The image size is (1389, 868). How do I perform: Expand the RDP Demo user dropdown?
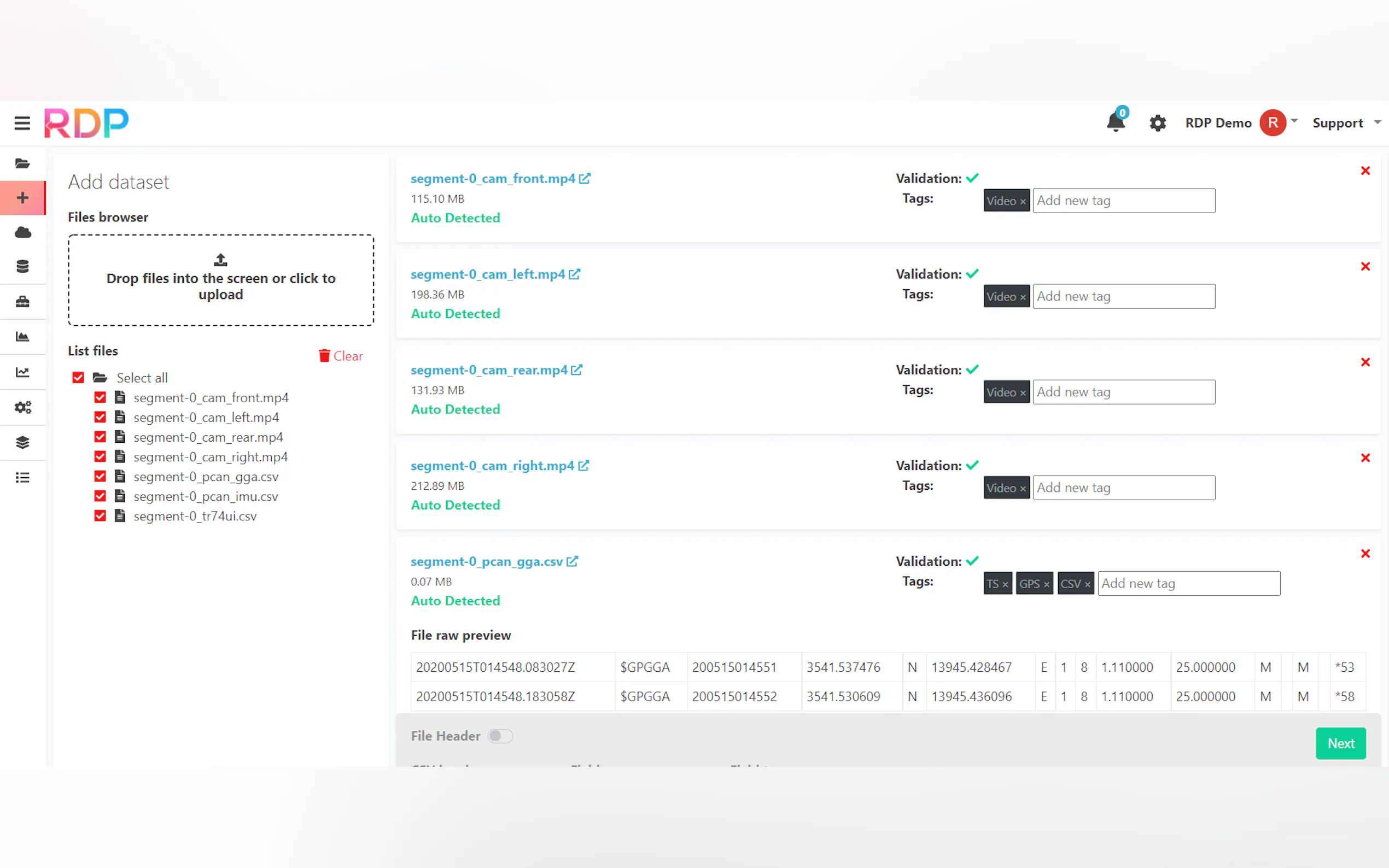click(1294, 121)
